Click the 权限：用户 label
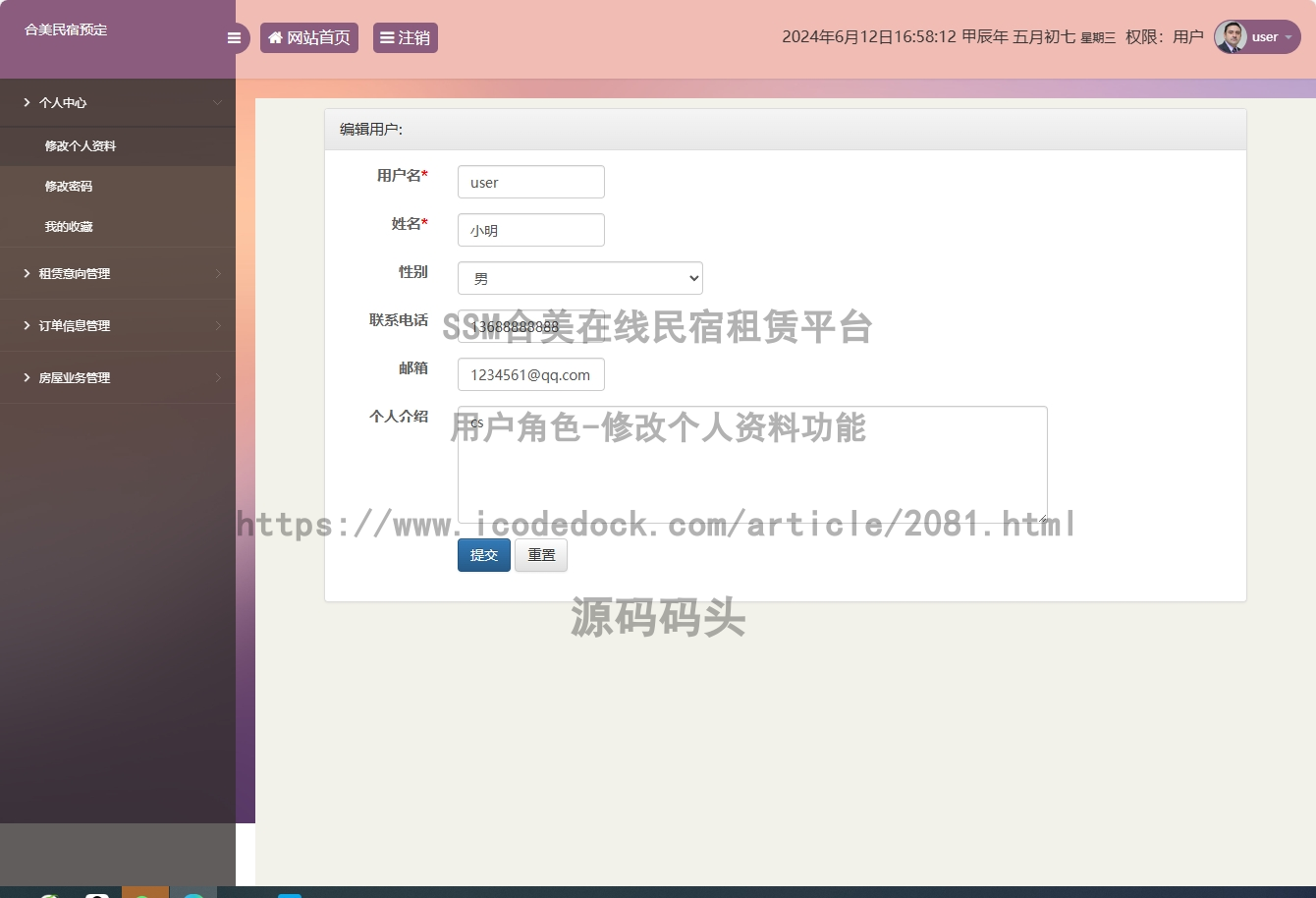This screenshot has height=898, width=1316. pyautogui.click(x=1165, y=37)
